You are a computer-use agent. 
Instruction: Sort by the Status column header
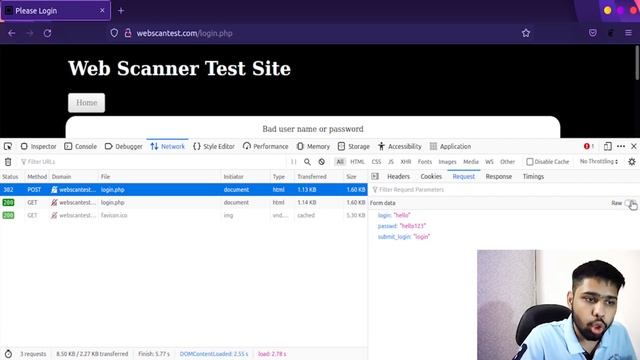click(12, 176)
